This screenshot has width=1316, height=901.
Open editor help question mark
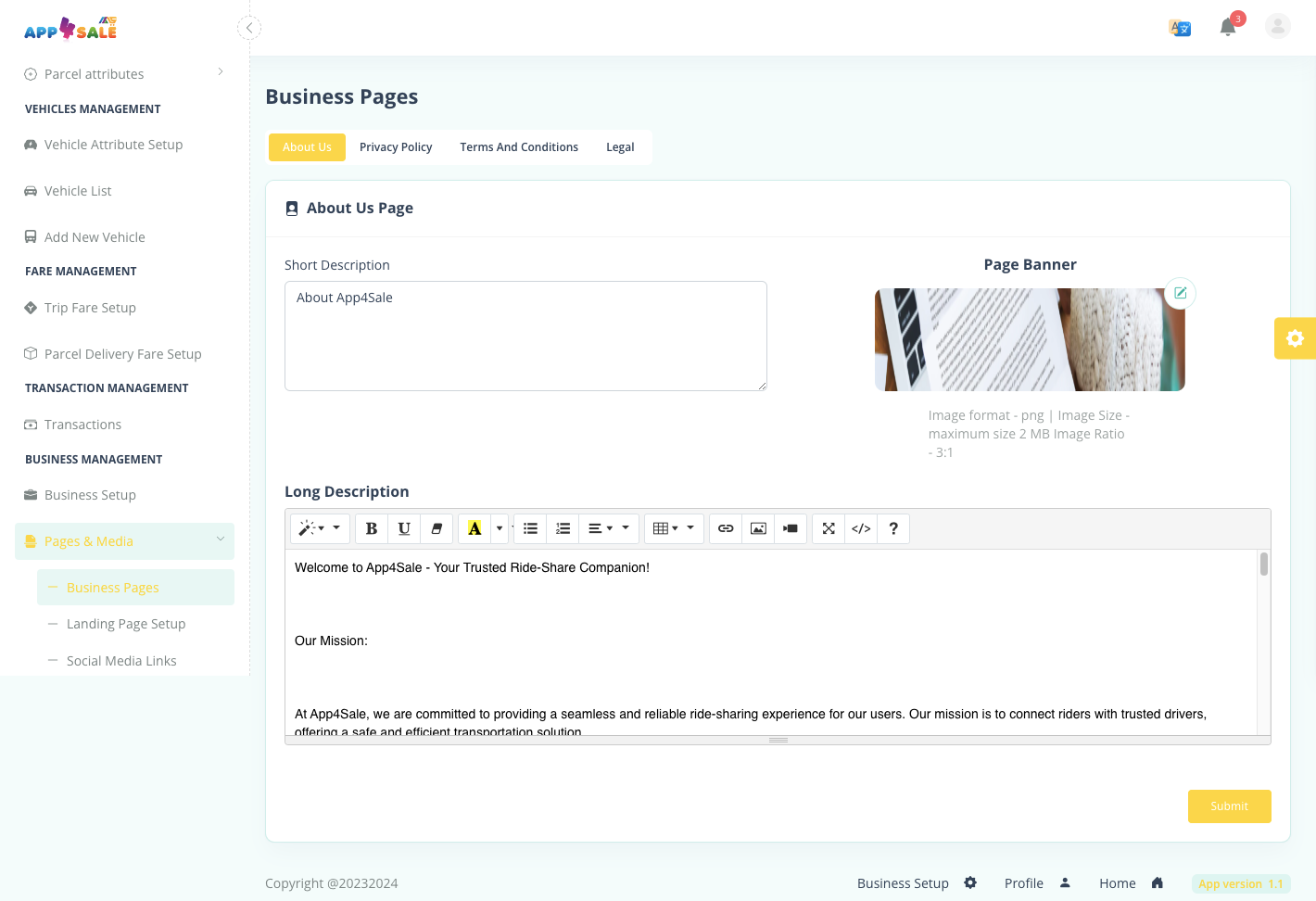click(893, 528)
